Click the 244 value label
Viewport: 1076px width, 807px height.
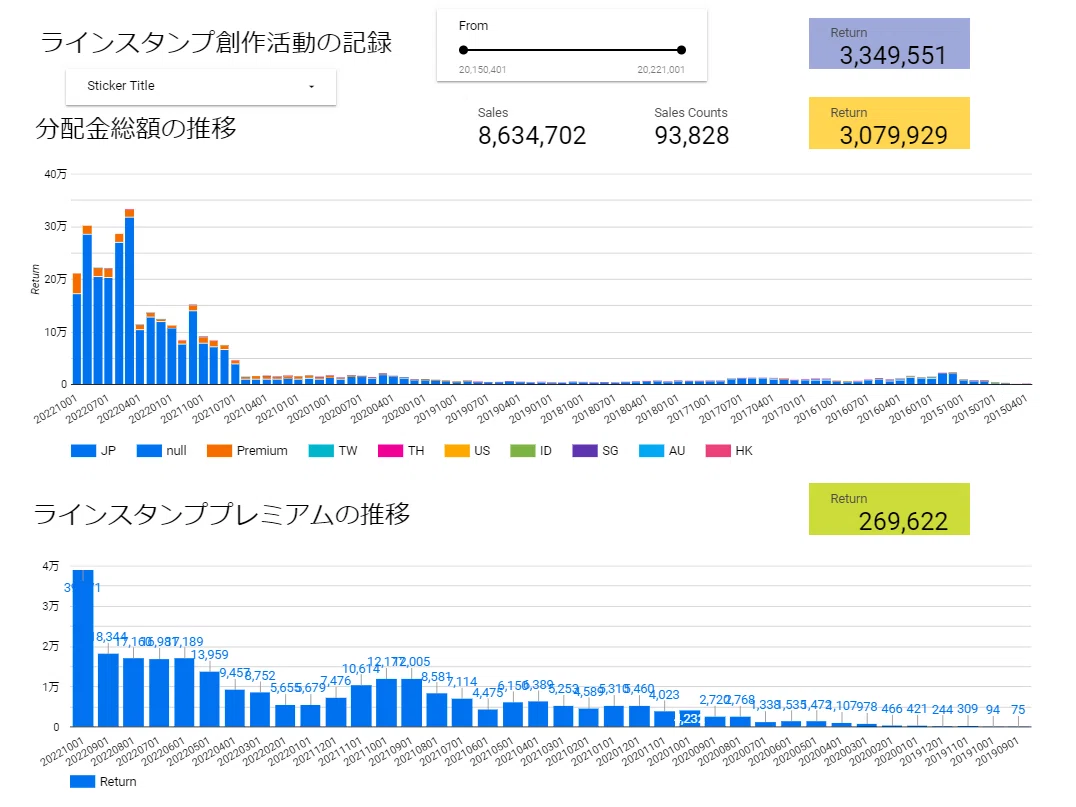coord(942,710)
